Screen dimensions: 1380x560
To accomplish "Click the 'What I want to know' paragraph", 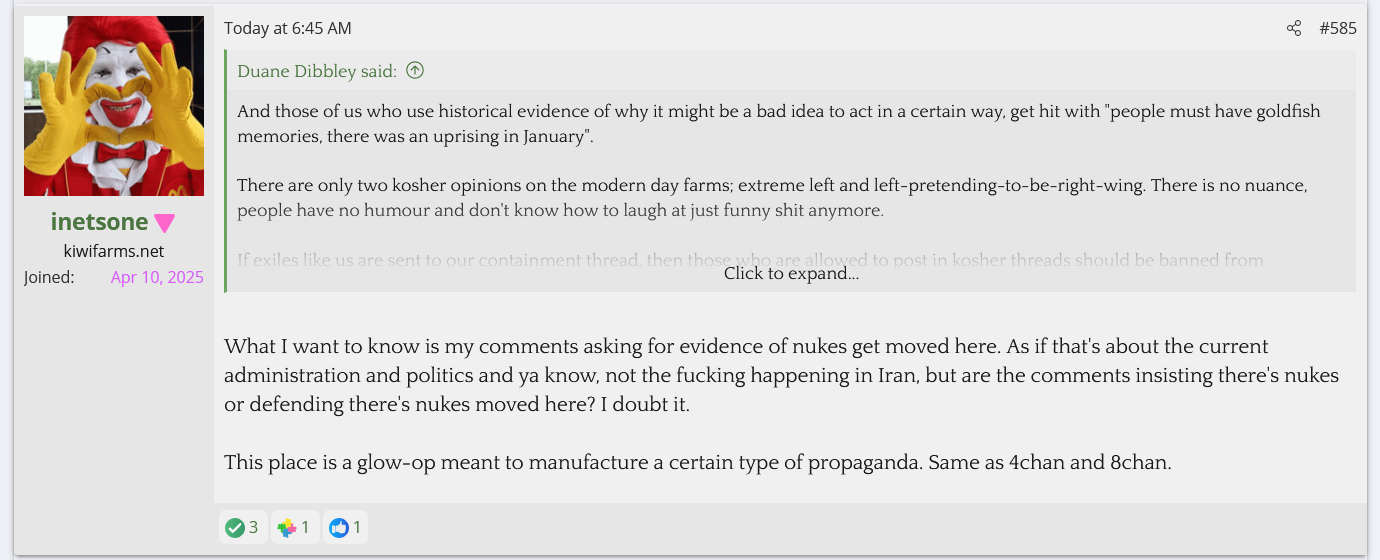I will click(x=781, y=375).
